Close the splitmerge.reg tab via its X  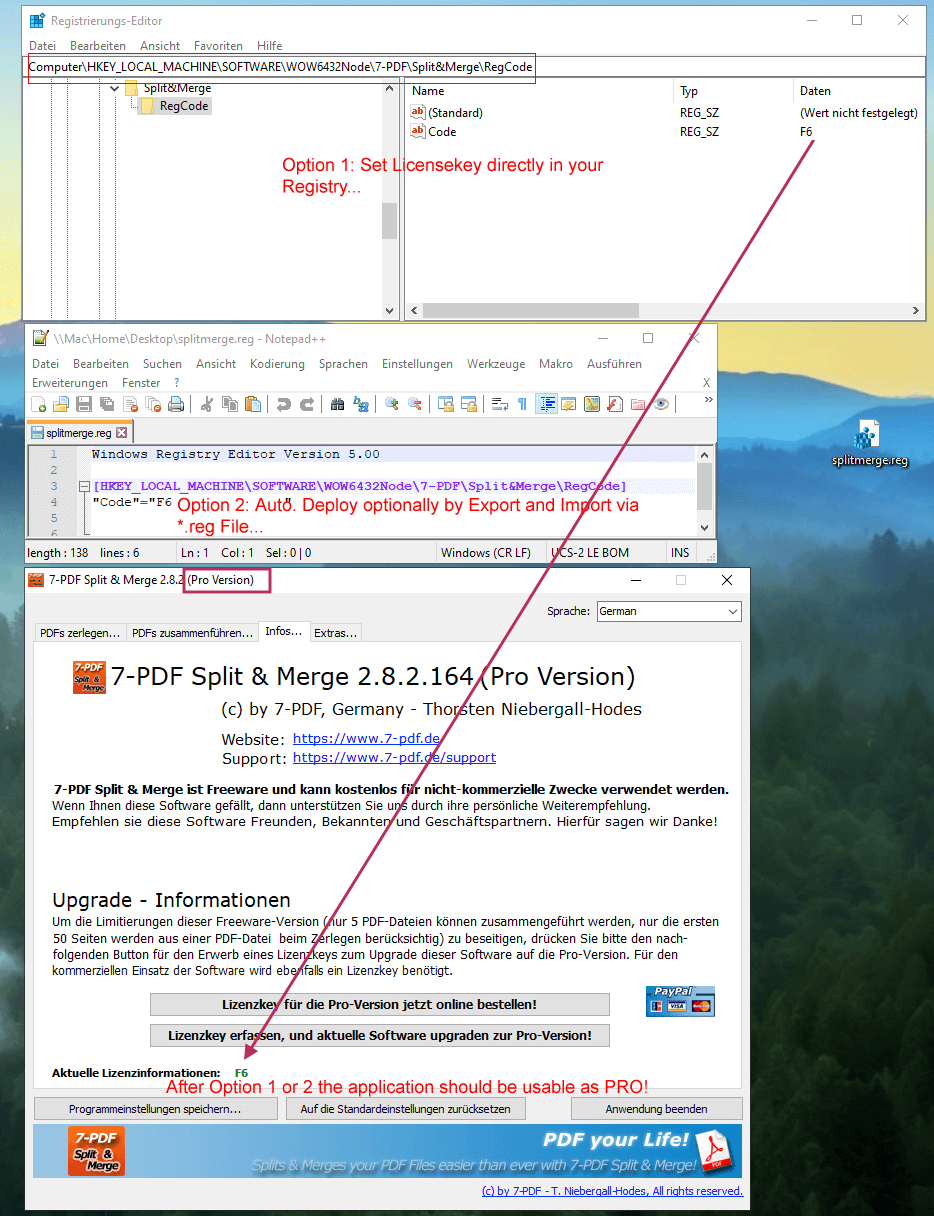coord(122,433)
